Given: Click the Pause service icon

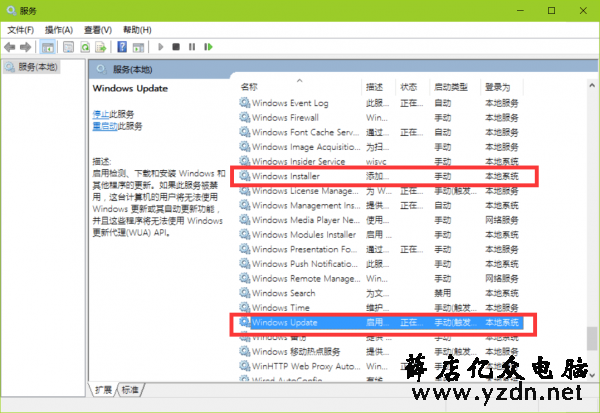Looking at the screenshot, I should (x=192, y=47).
